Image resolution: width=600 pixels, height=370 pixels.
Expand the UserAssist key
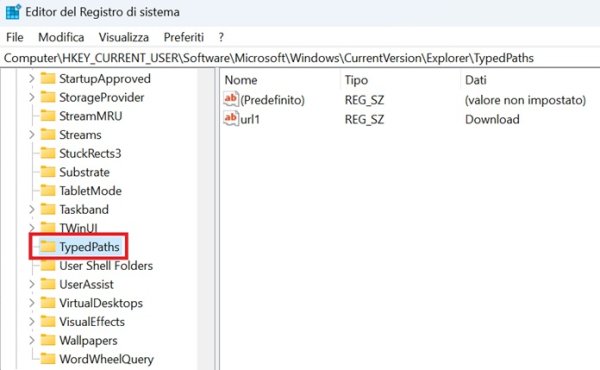click(x=32, y=284)
